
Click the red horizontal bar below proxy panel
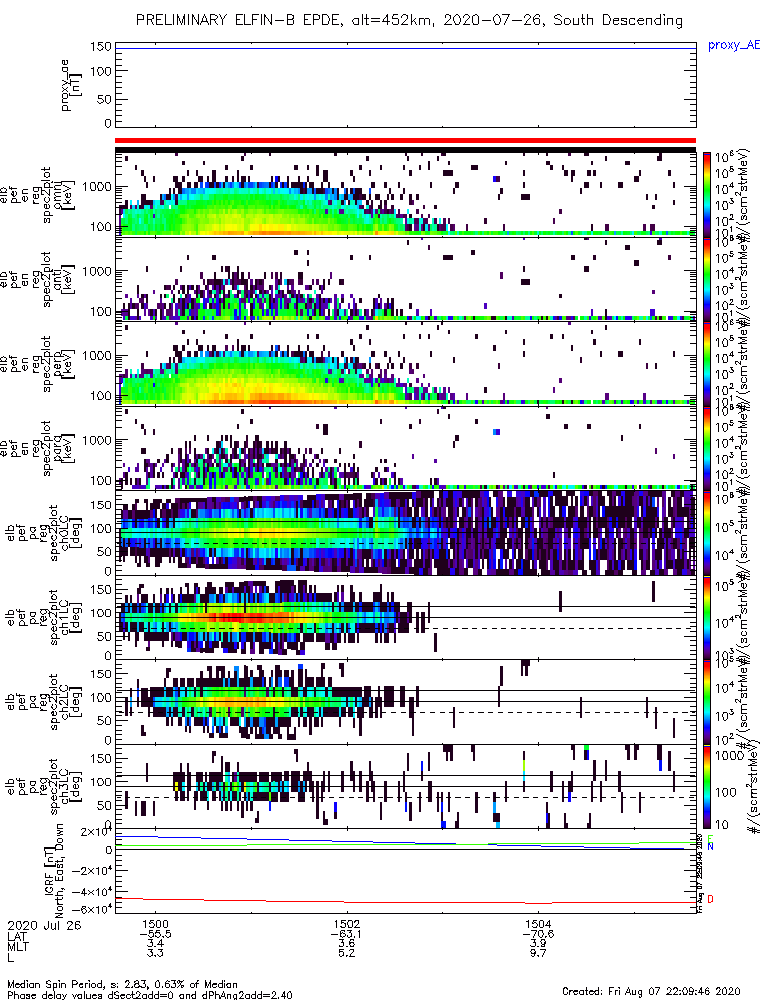(x=406, y=140)
